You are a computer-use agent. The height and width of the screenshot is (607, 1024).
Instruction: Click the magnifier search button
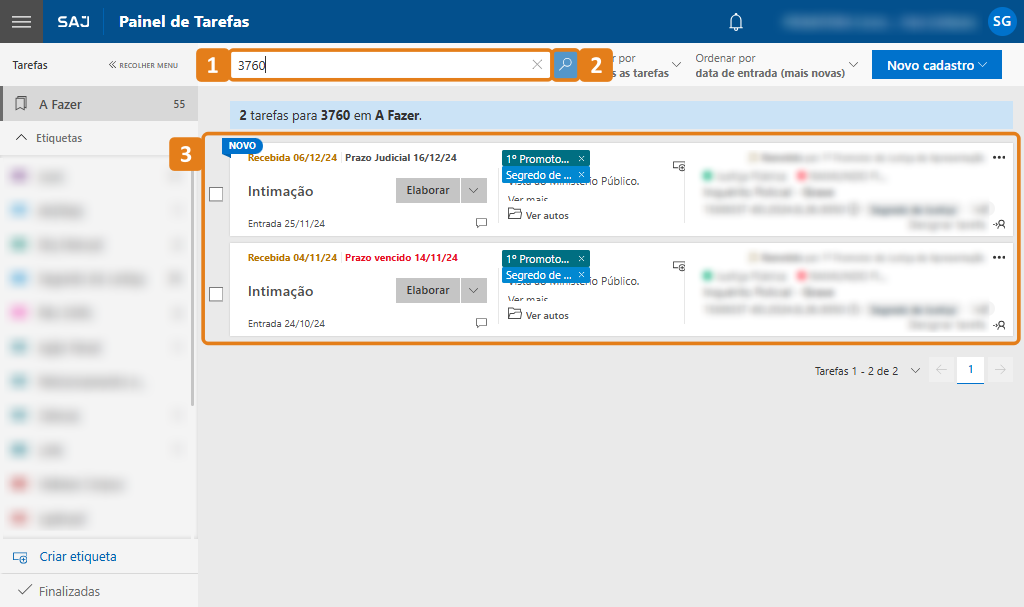click(x=565, y=65)
